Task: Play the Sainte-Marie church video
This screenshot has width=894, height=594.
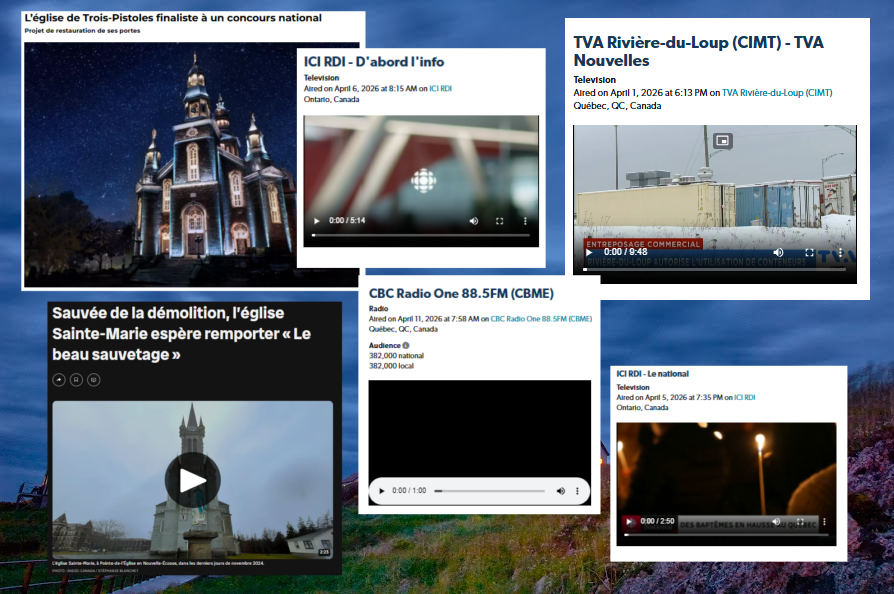Action: (192, 480)
